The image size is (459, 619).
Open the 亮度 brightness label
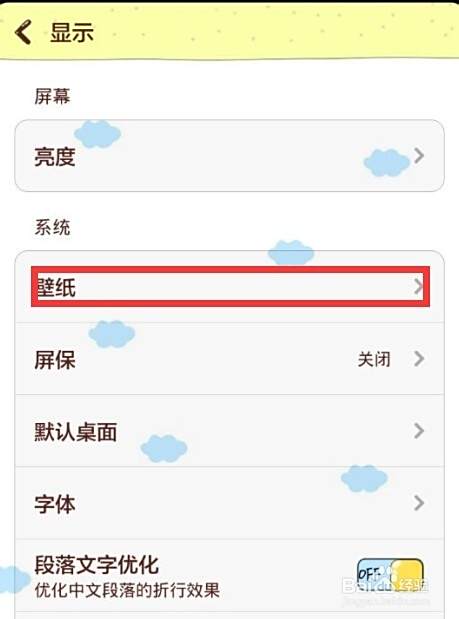(x=55, y=157)
